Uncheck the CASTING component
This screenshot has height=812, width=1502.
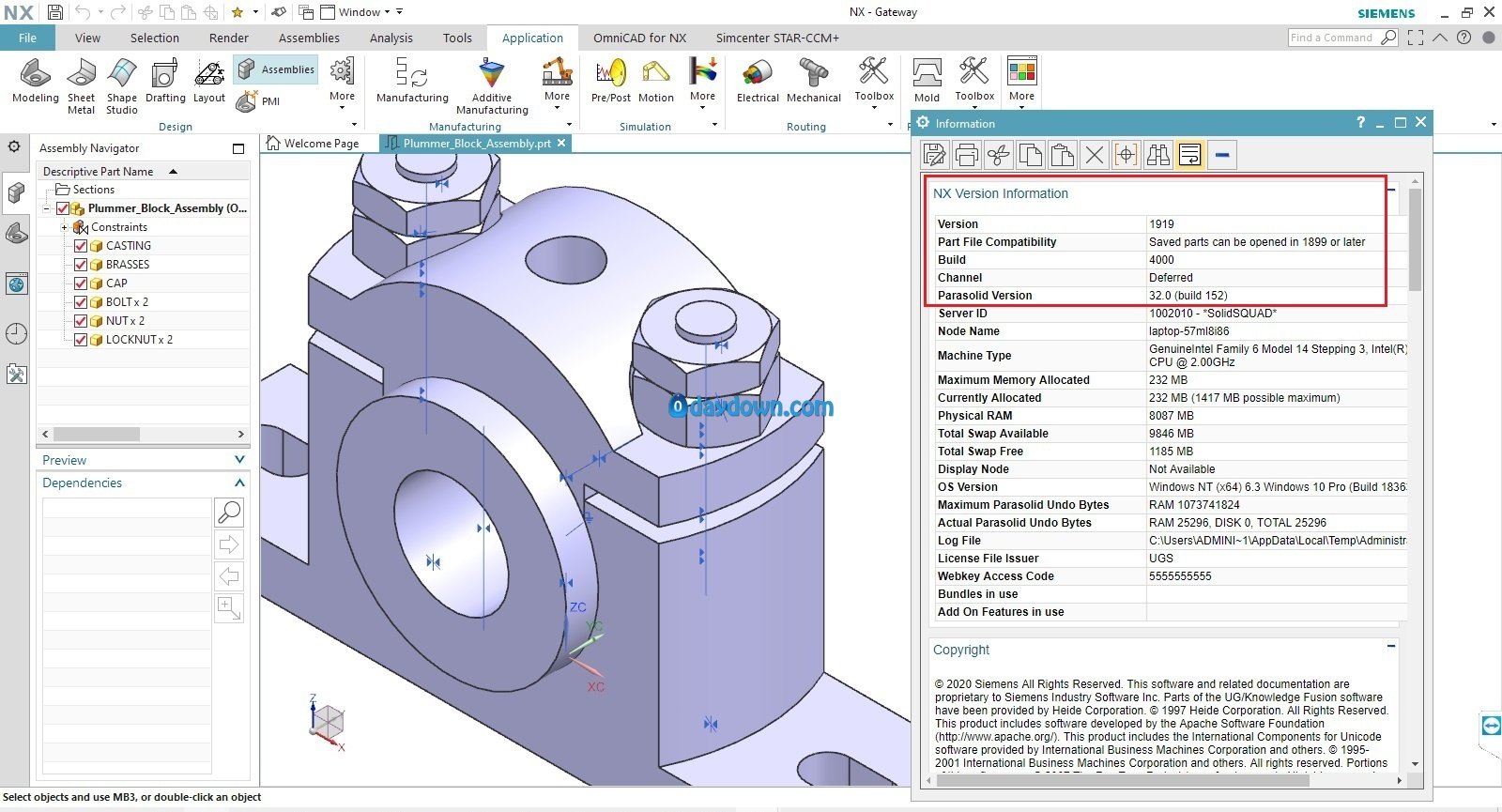(81, 246)
